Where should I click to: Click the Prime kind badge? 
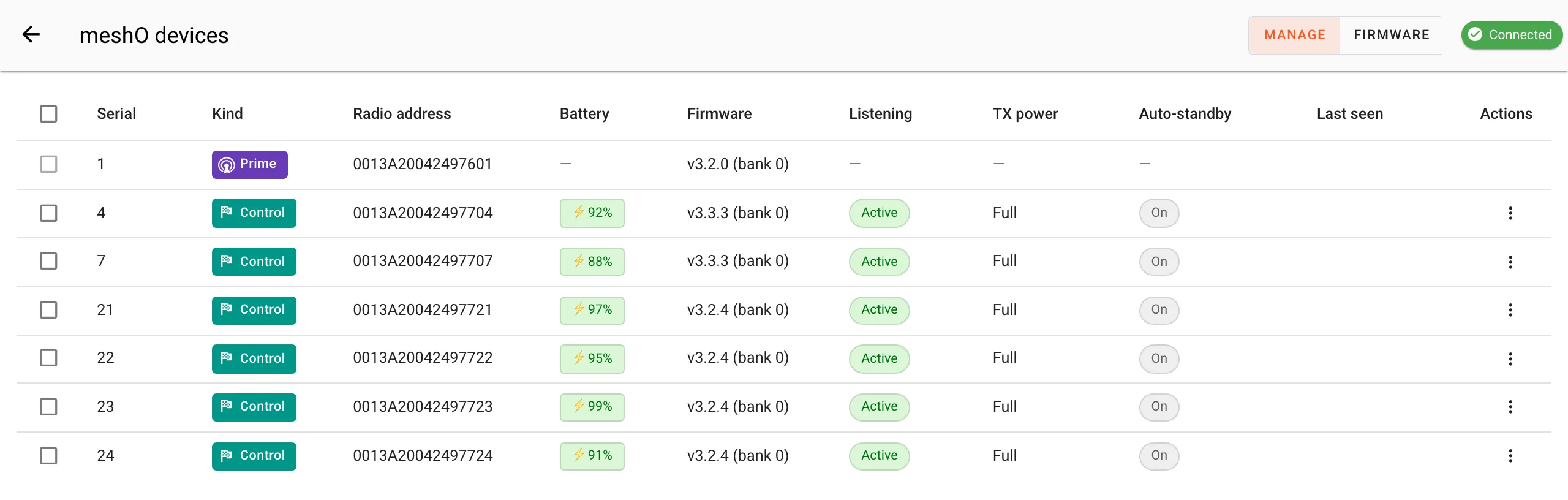pos(250,164)
